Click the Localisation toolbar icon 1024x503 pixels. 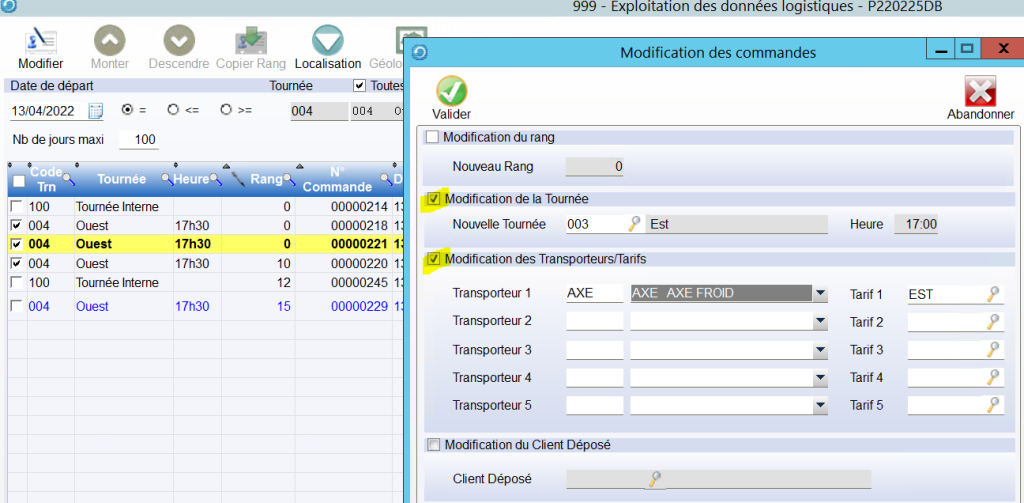pyautogui.click(x=327, y=41)
